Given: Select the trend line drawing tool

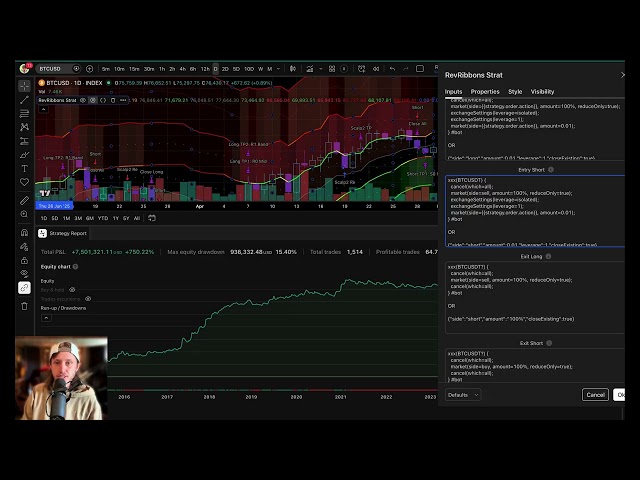Looking at the screenshot, I should (x=25, y=100).
